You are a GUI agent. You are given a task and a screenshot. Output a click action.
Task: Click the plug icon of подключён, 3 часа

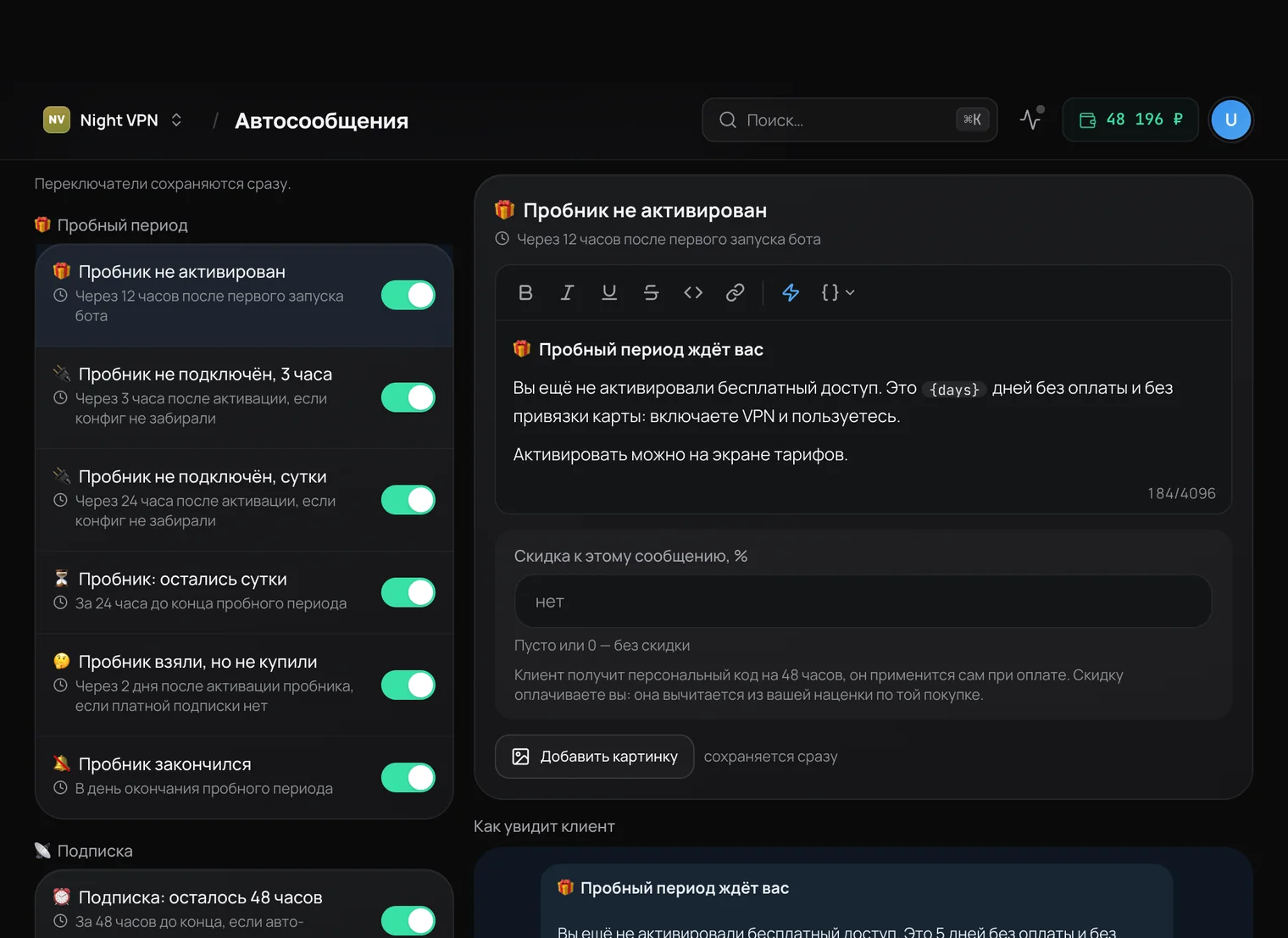[61, 374]
